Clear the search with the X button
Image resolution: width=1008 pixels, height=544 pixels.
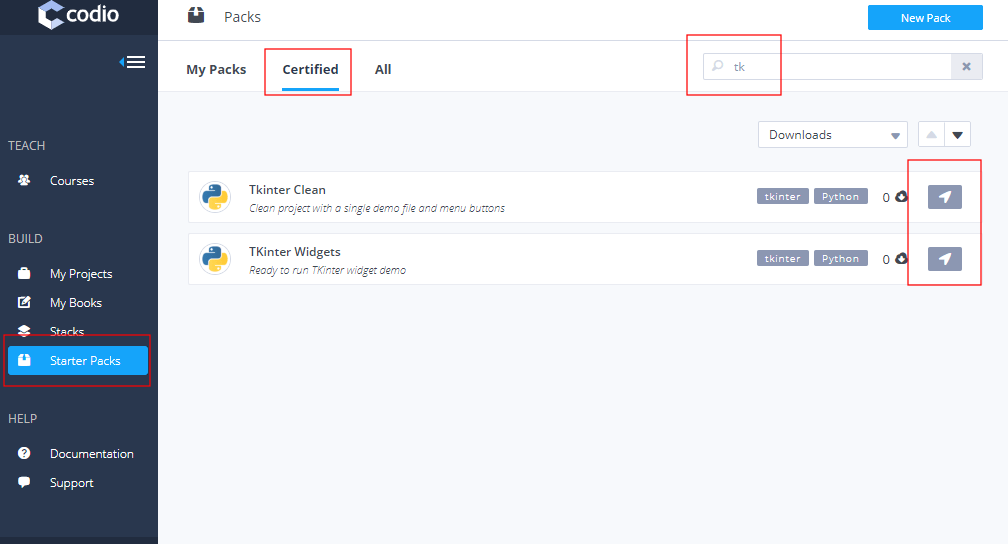[966, 67]
